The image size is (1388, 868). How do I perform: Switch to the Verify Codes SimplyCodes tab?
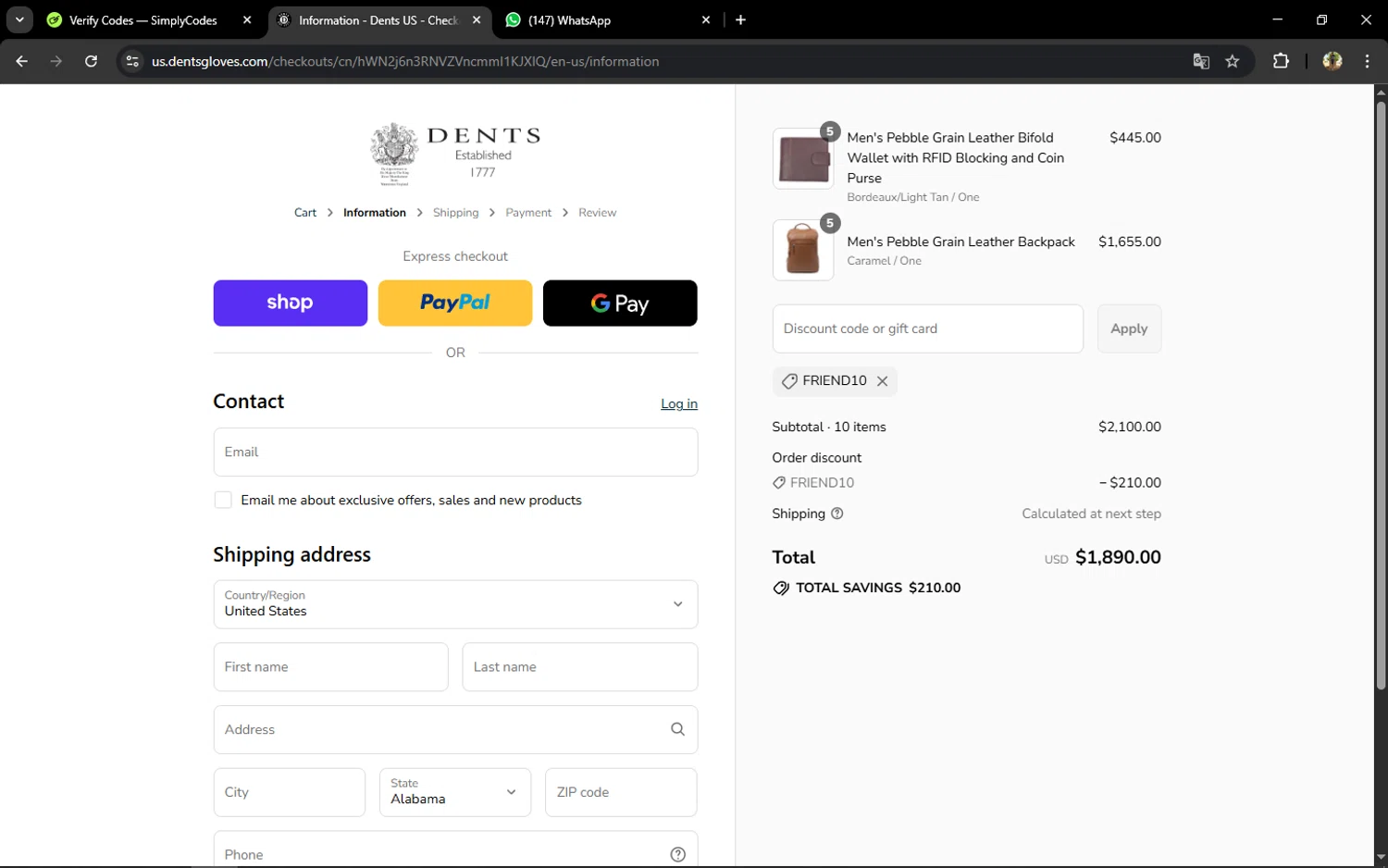point(143,19)
